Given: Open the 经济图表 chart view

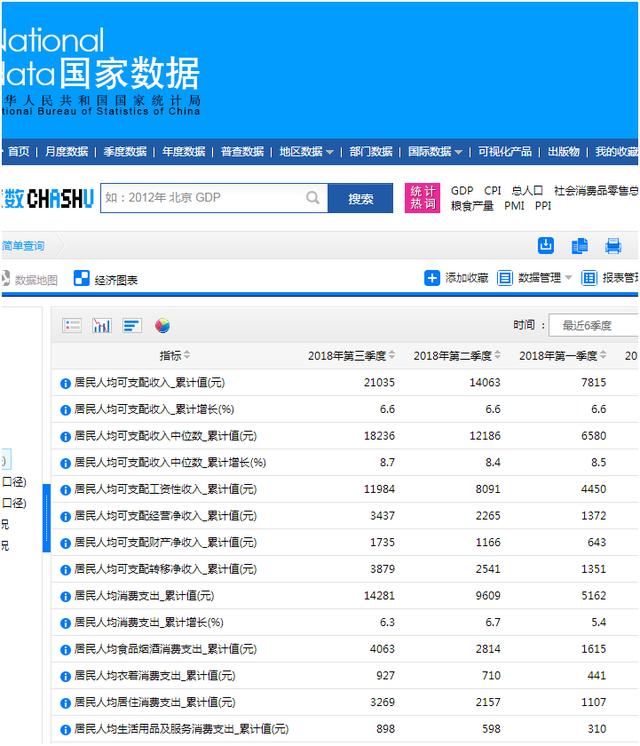Looking at the screenshot, I should pos(106,279).
